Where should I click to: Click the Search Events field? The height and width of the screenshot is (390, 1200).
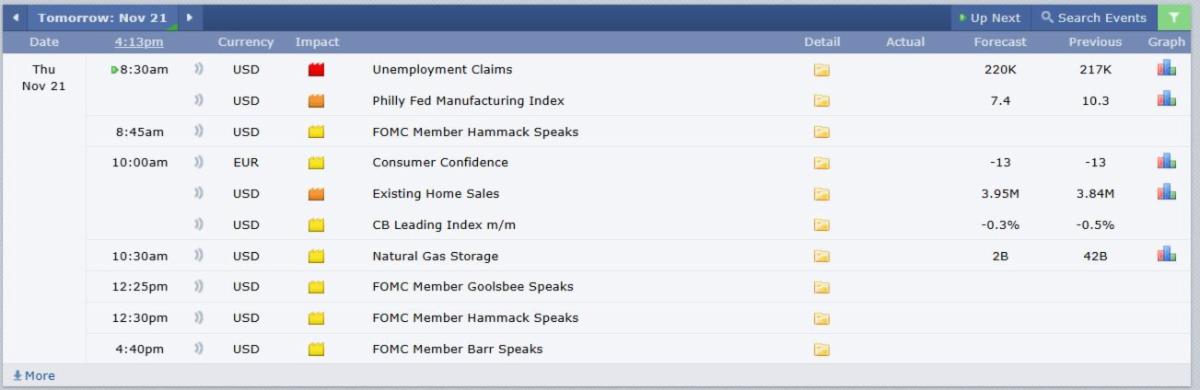(1093, 18)
